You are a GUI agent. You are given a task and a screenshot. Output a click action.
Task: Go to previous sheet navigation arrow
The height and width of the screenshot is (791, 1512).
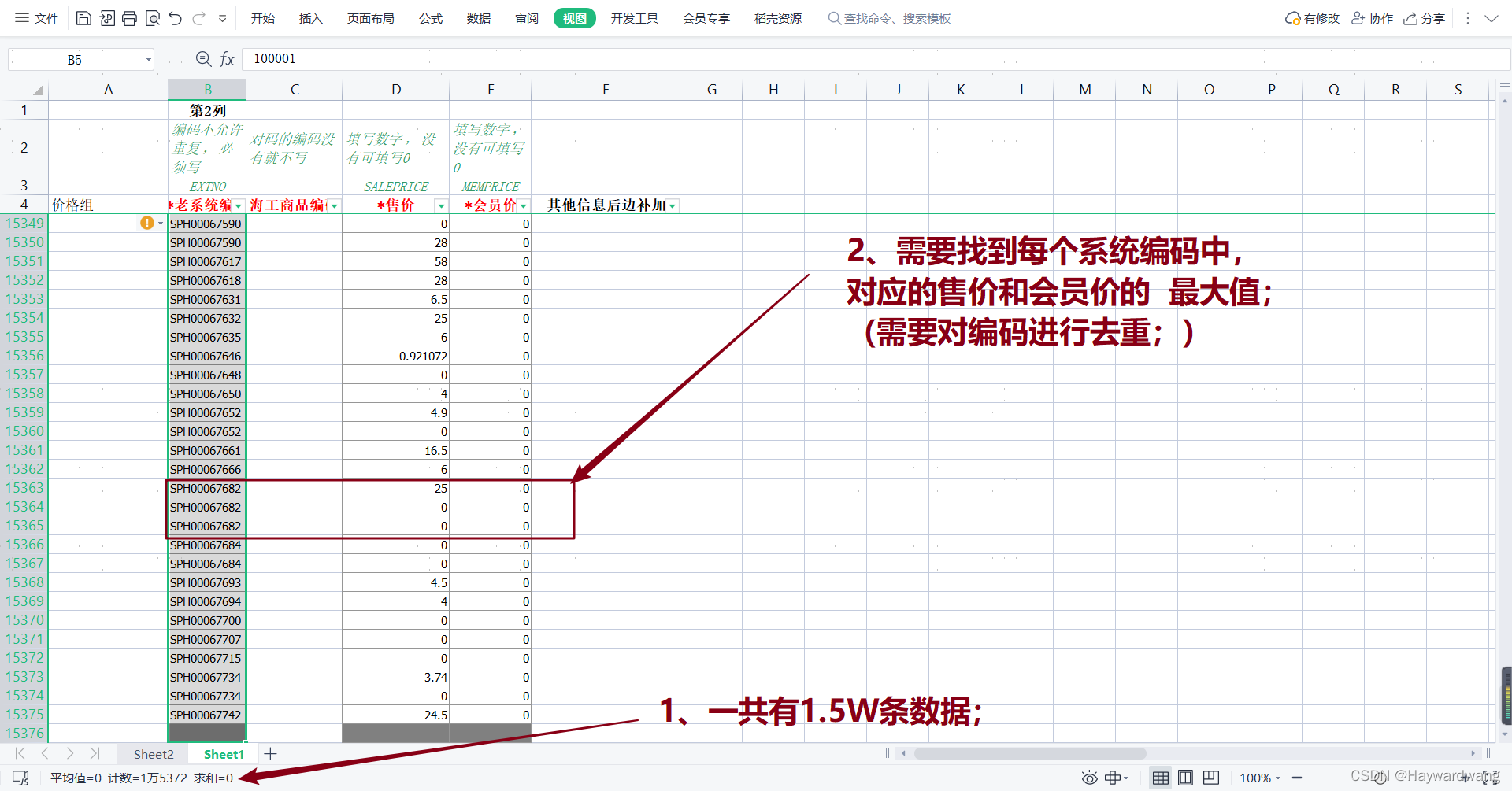click(45, 754)
